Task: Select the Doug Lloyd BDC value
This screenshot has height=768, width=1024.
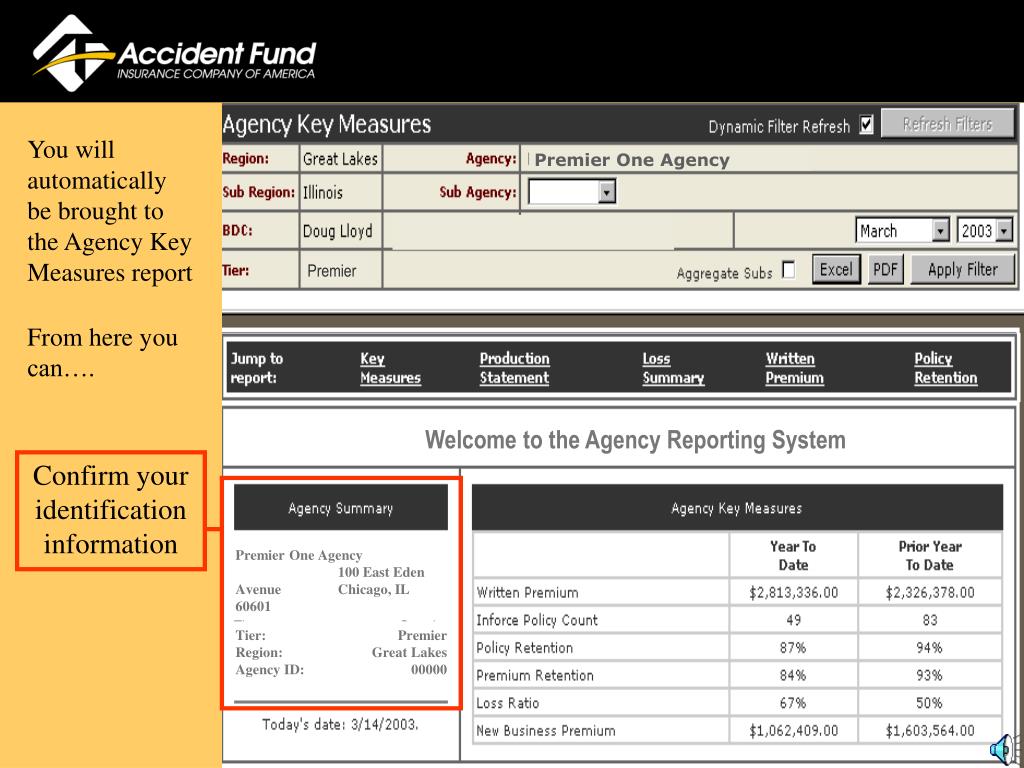Action: coord(340,231)
